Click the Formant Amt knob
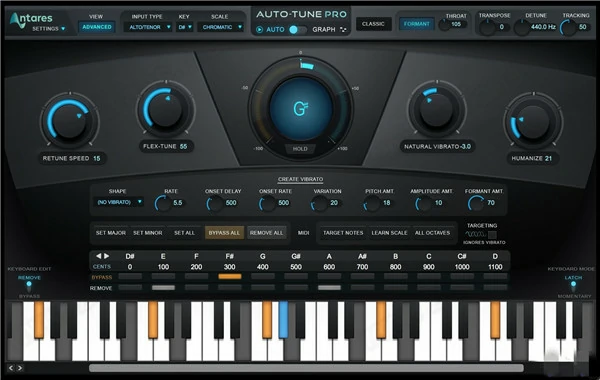The height and width of the screenshot is (380, 600). pos(476,204)
